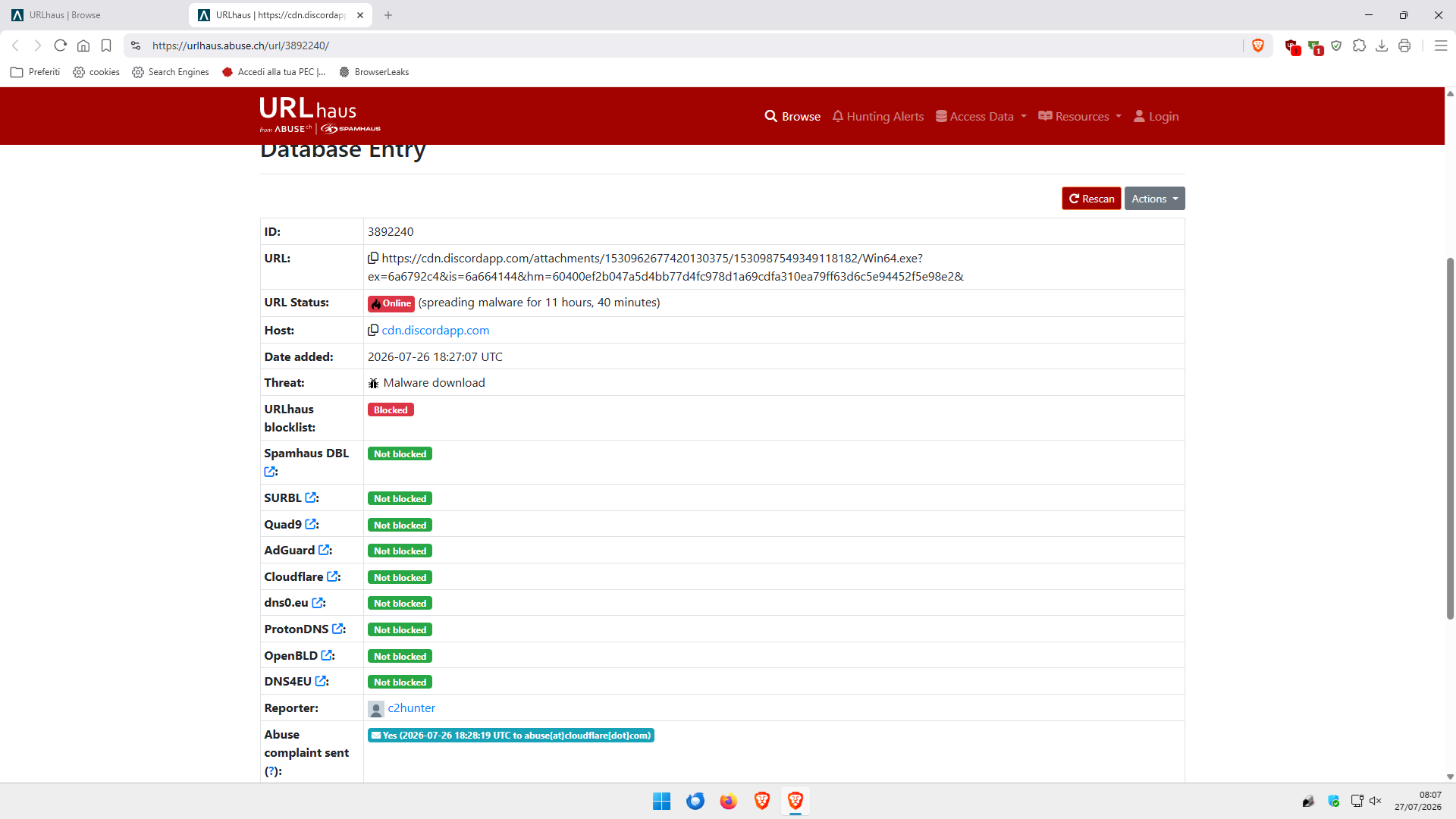
Task: Click the print icon in the browser toolbar
Action: pos(1404,45)
